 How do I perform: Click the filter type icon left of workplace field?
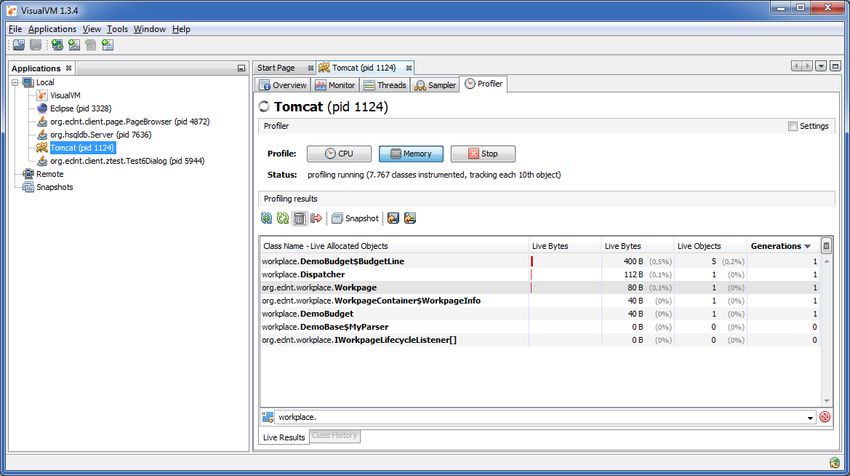(268, 417)
